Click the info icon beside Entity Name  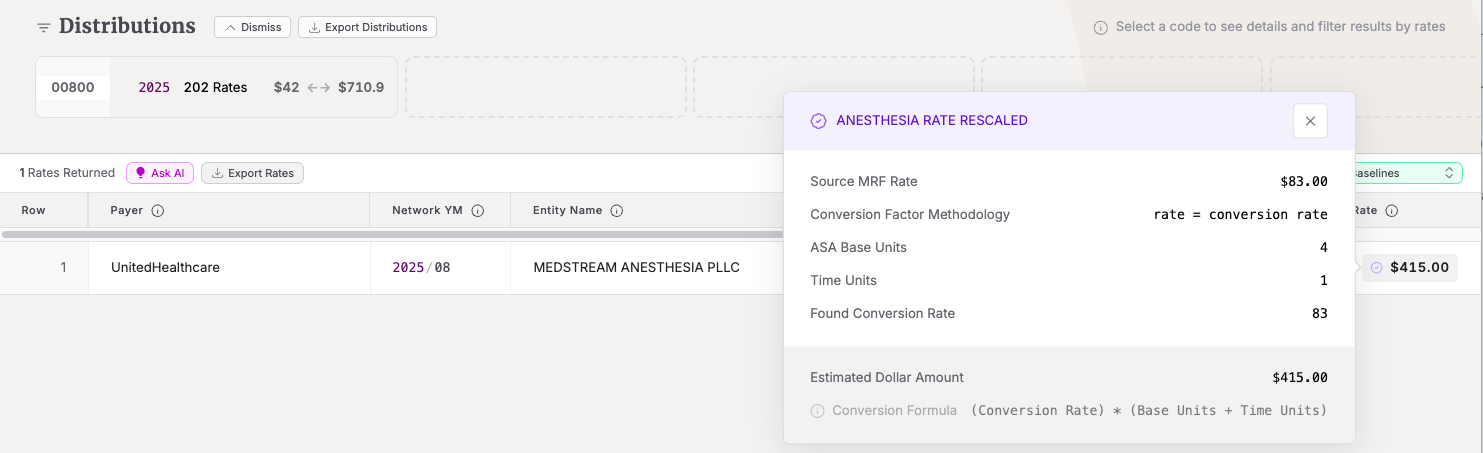[x=617, y=211]
